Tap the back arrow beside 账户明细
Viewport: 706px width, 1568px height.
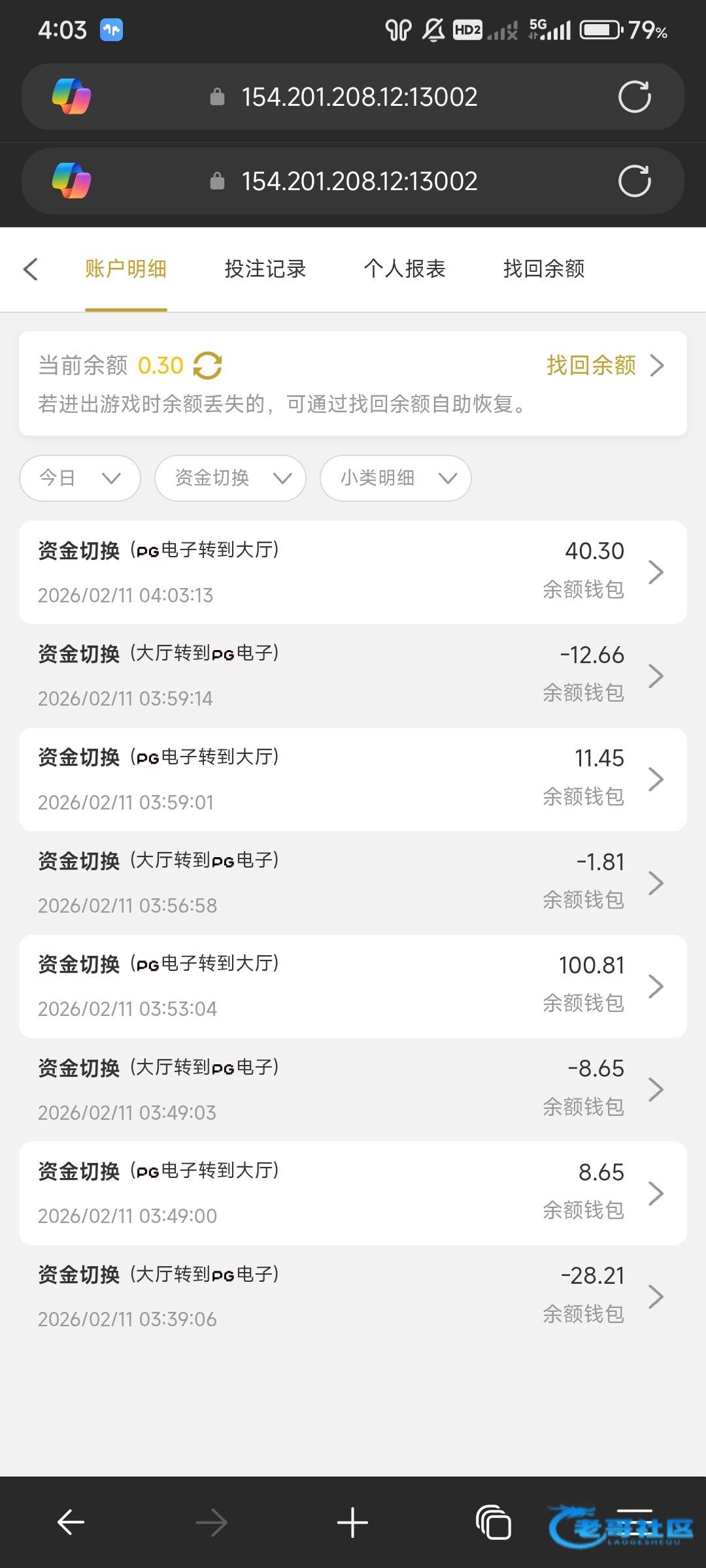pos(31,269)
